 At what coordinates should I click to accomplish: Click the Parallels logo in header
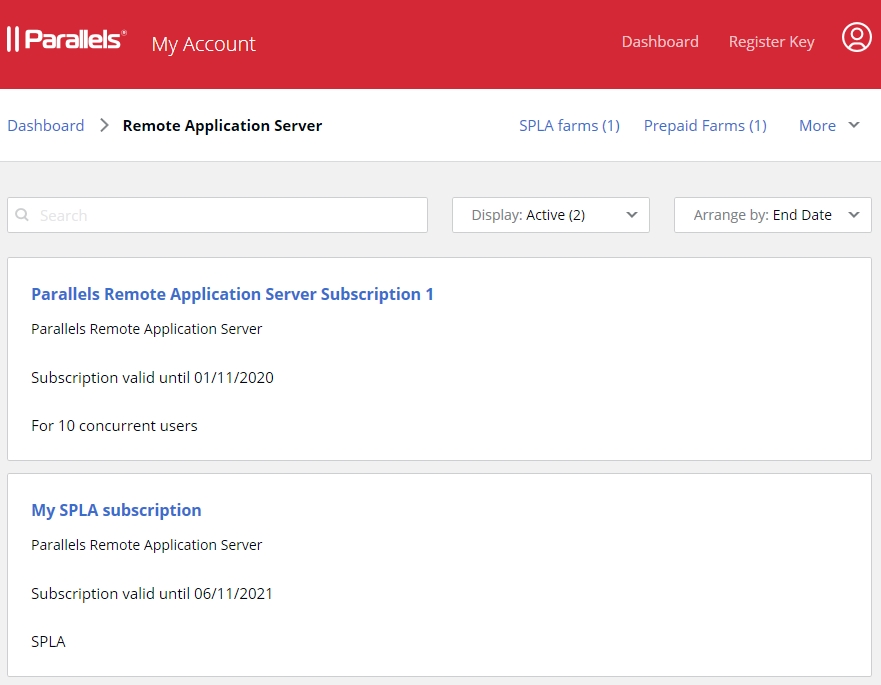66,40
